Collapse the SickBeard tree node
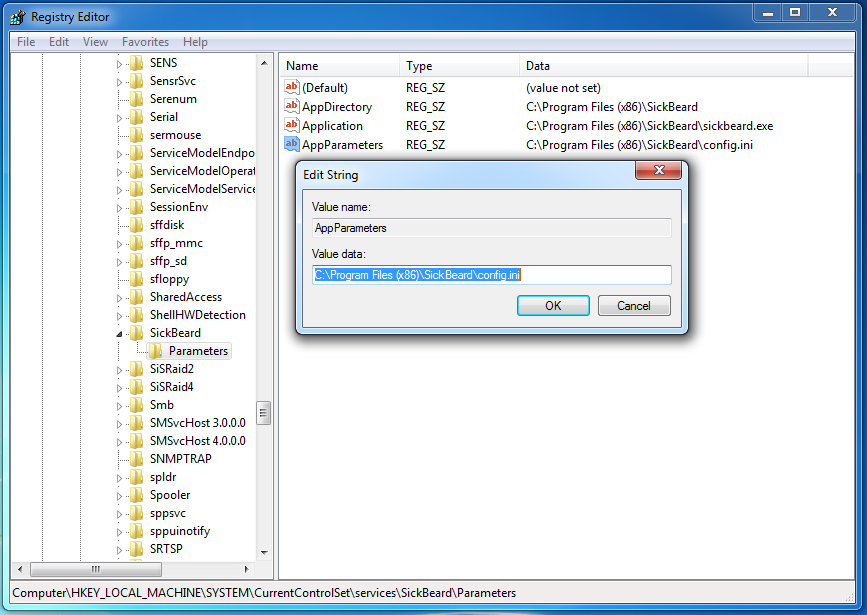 pos(119,334)
